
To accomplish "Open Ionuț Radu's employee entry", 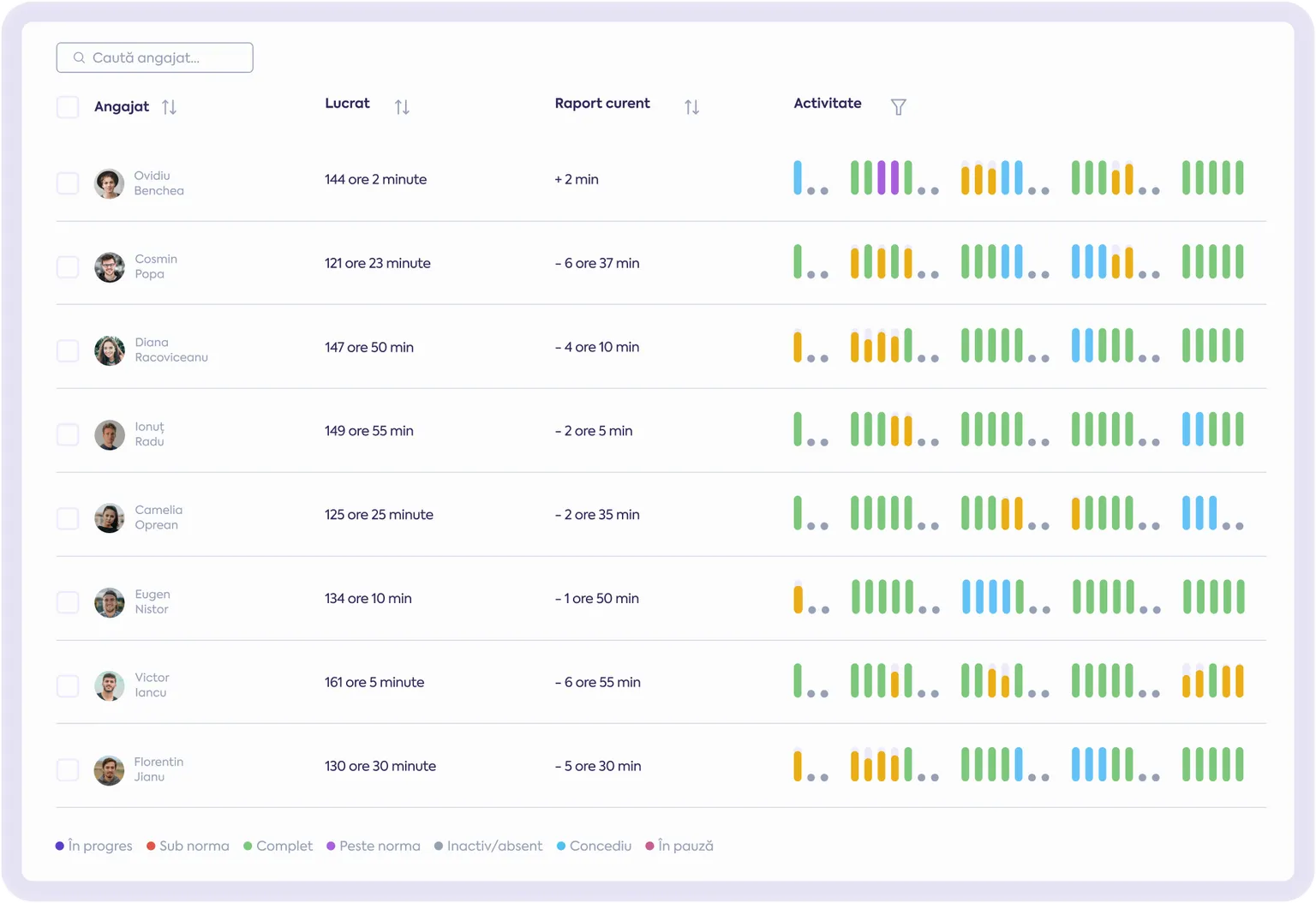I will tap(149, 434).
